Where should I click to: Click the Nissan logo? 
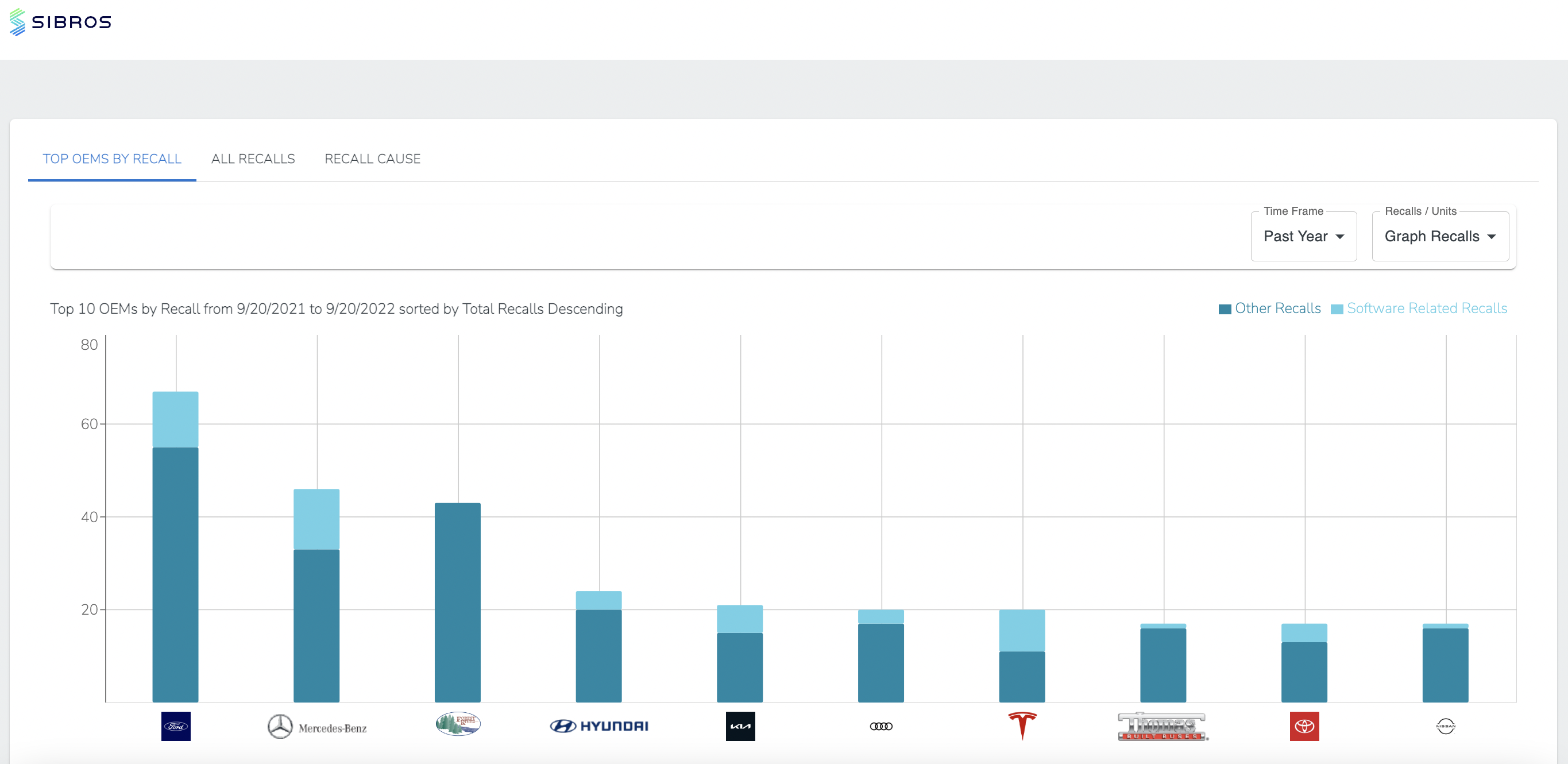(x=1446, y=726)
